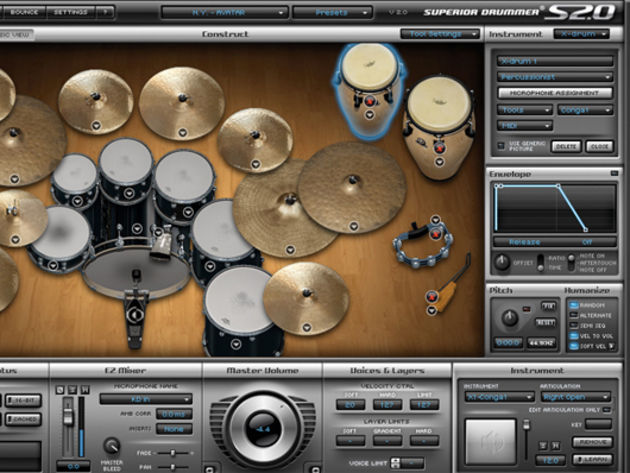
Task: Click the kick drum pedal
Action: point(135,317)
